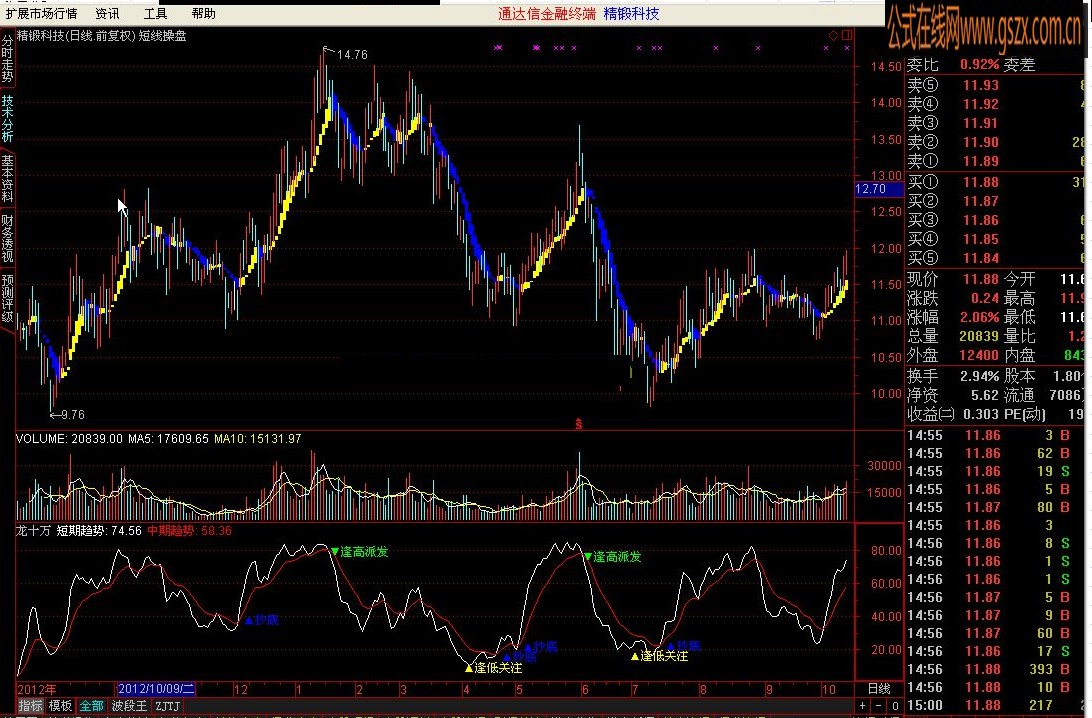The height and width of the screenshot is (718, 1092).
Task: Open the 预测评级 side tab
Action: tap(7, 299)
